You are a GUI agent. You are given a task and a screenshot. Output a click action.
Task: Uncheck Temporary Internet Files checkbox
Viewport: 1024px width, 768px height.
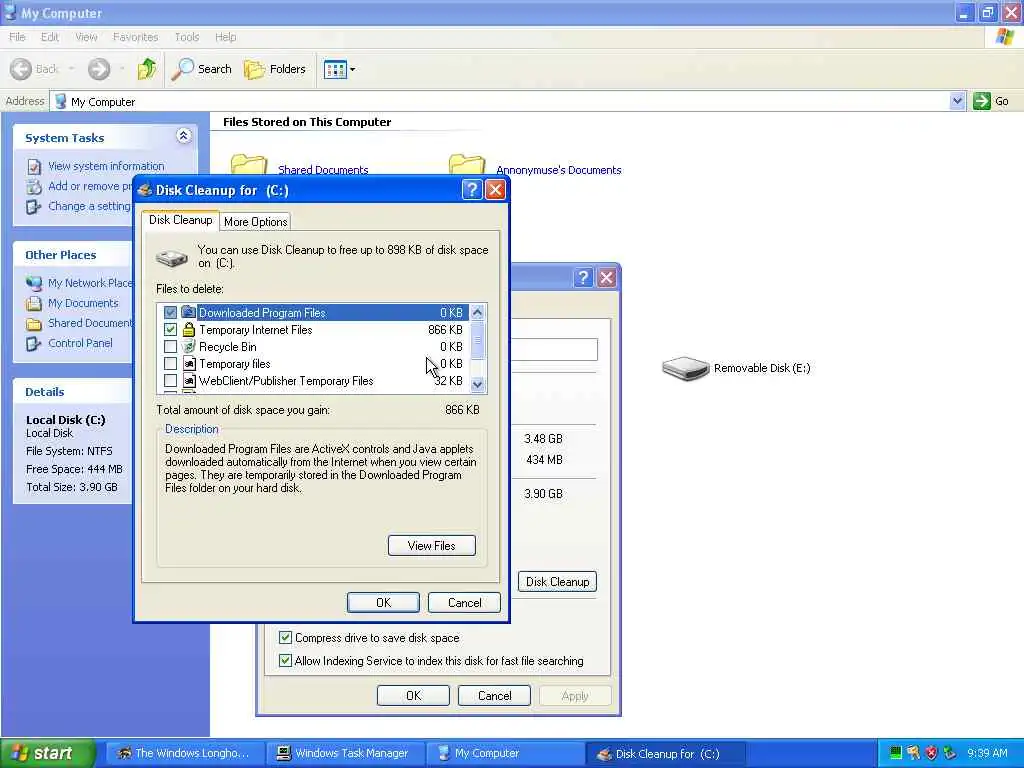pos(170,330)
